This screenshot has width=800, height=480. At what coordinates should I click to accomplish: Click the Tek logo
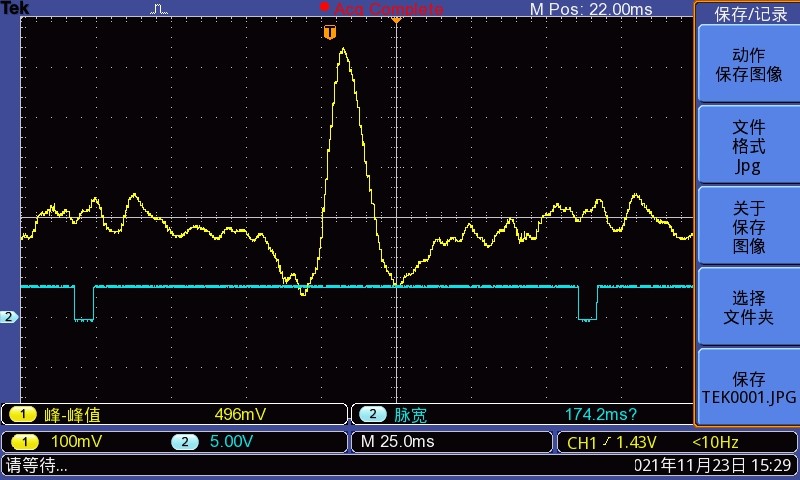pos(15,8)
